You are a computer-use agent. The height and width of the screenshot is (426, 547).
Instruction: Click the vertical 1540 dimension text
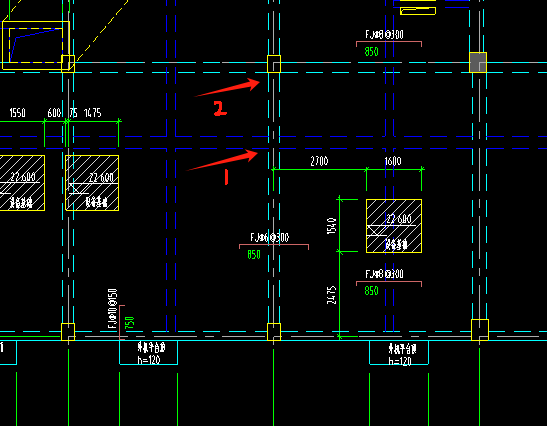(x=332, y=226)
